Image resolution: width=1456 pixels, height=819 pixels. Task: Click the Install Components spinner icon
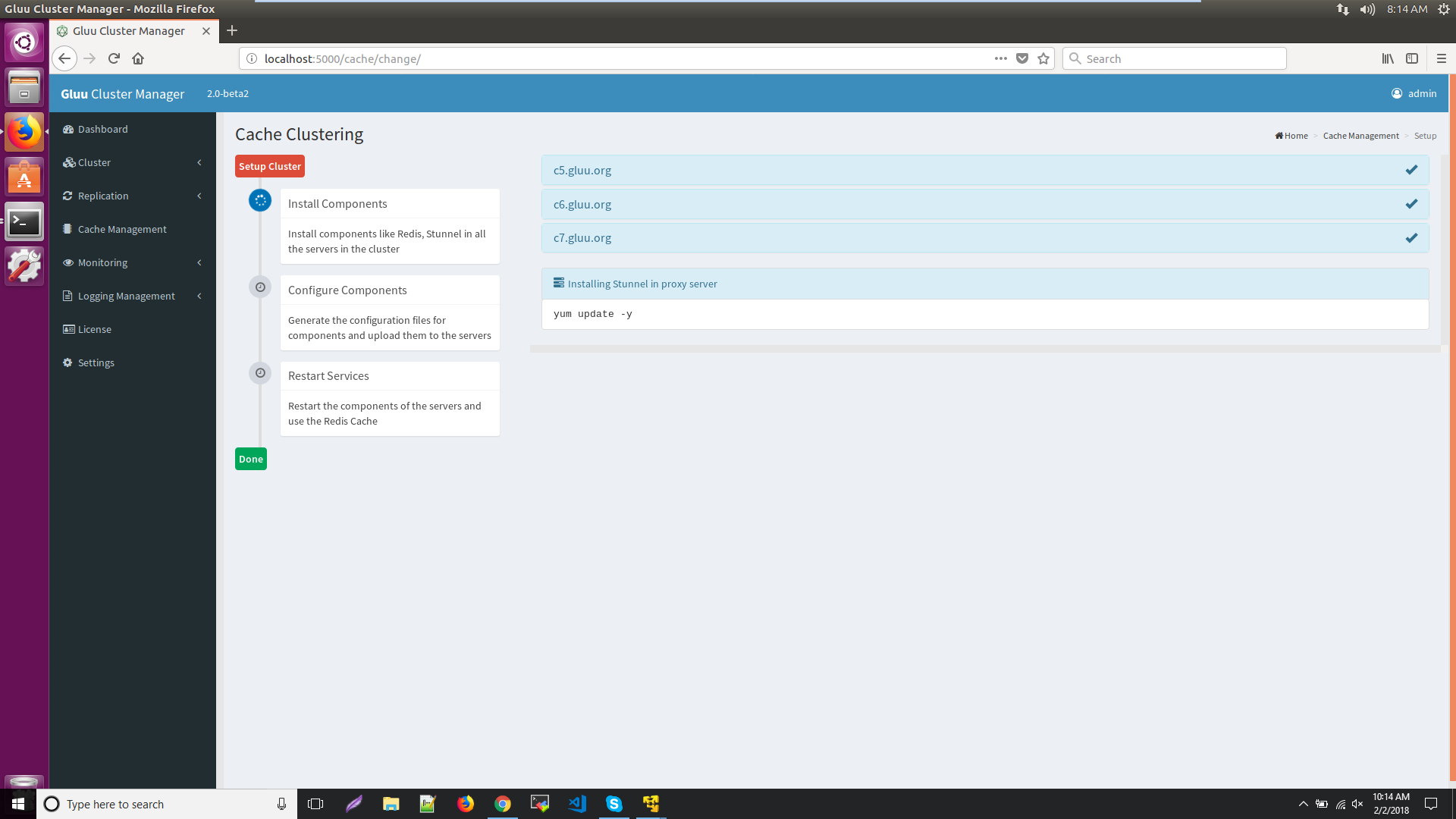click(x=260, y=200)
